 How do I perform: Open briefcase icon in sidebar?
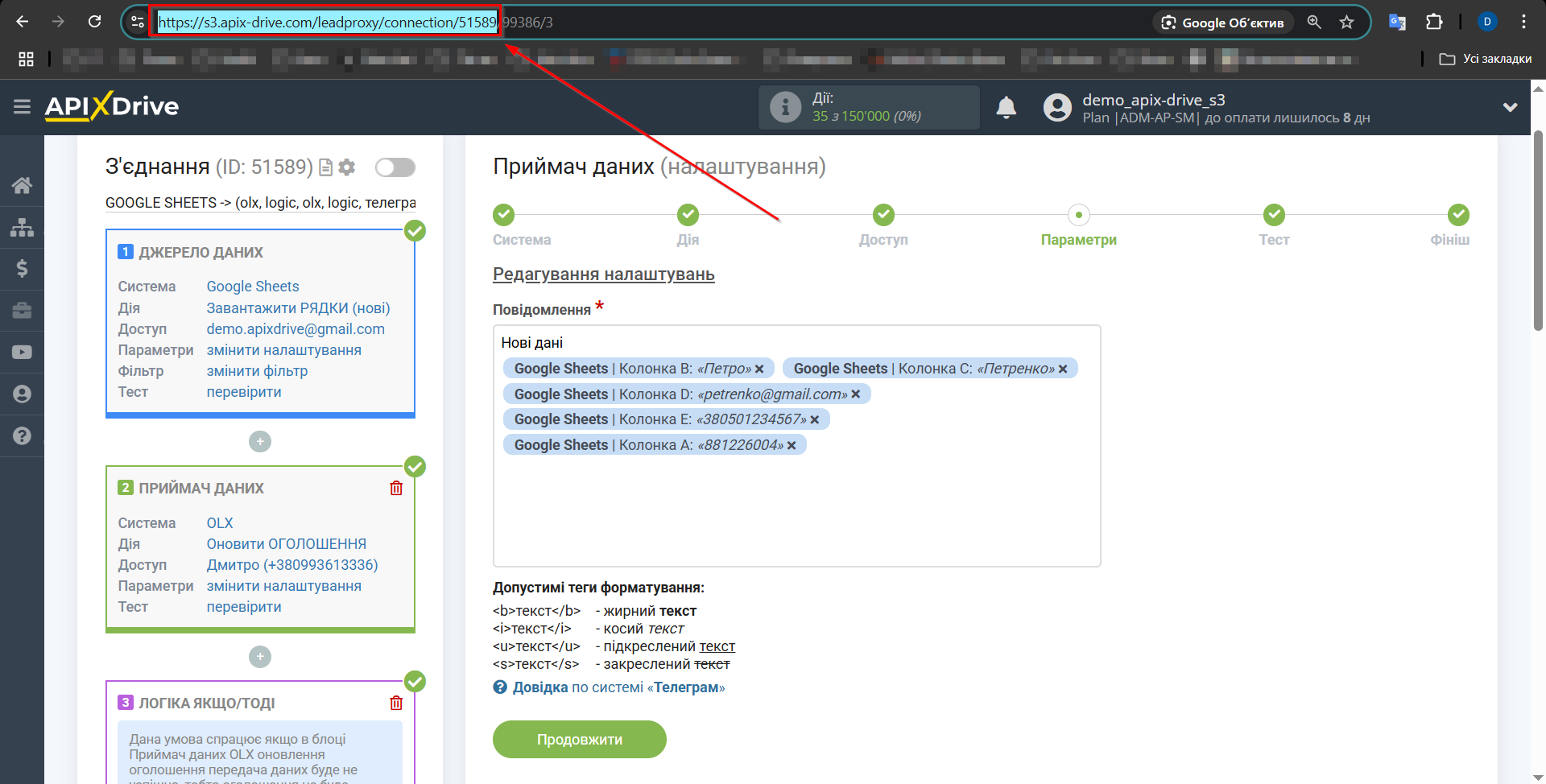tap(22, 310)
